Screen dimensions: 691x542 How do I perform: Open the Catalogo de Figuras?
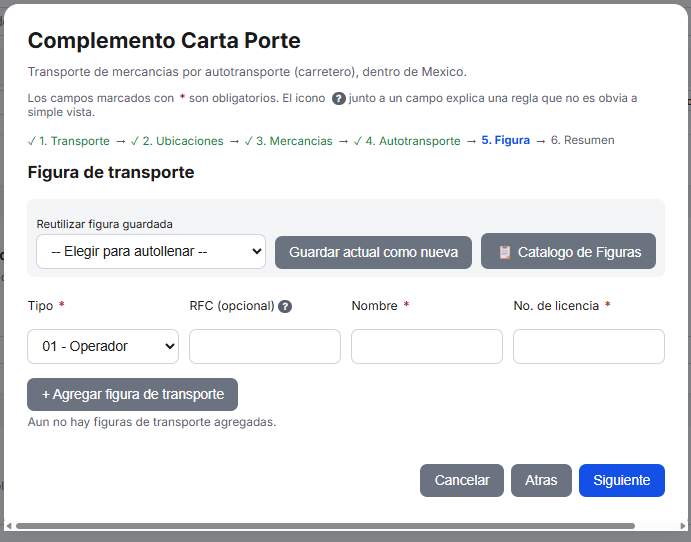tap(568, 251)
